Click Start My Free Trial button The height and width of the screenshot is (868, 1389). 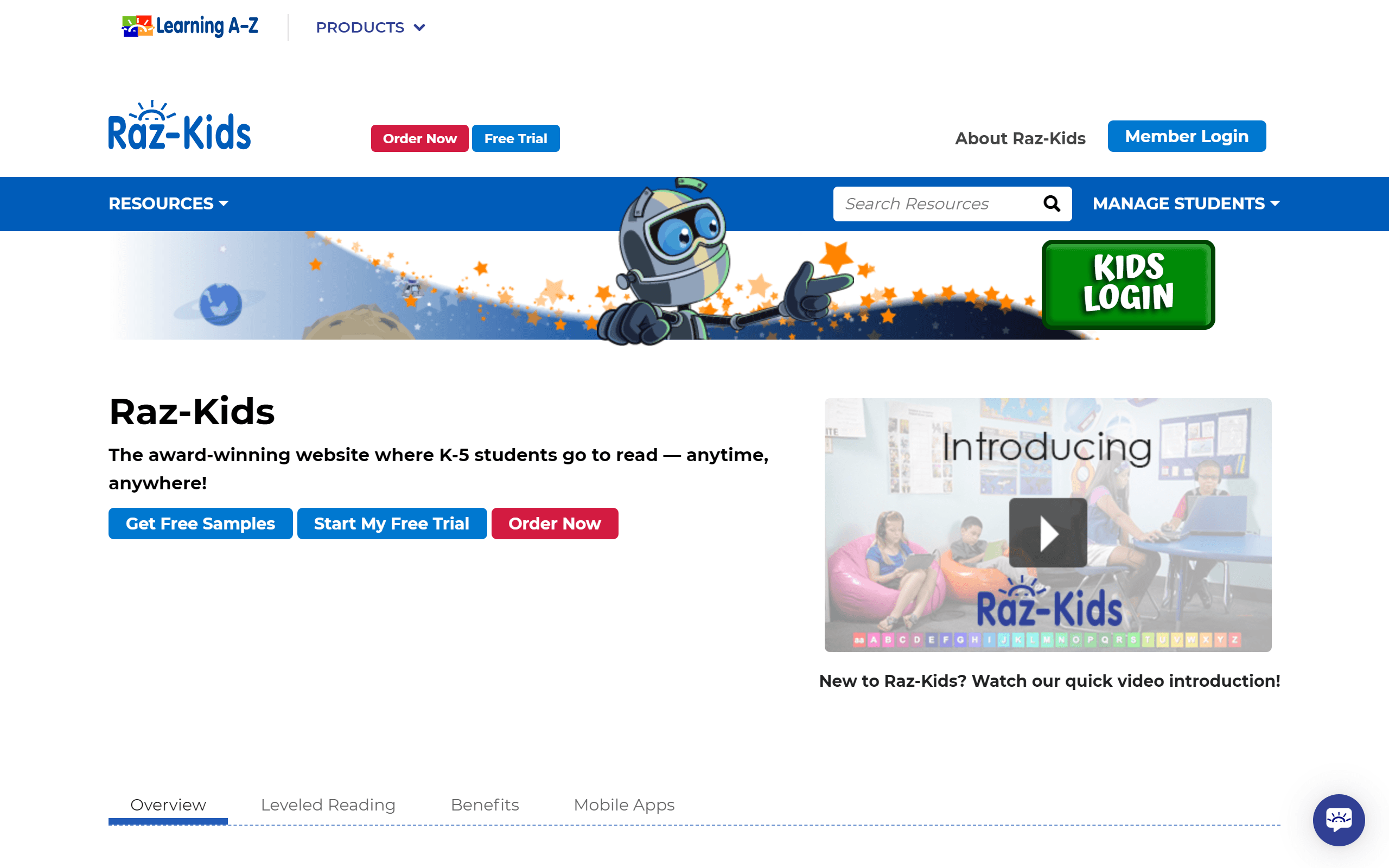click(392, 524)
